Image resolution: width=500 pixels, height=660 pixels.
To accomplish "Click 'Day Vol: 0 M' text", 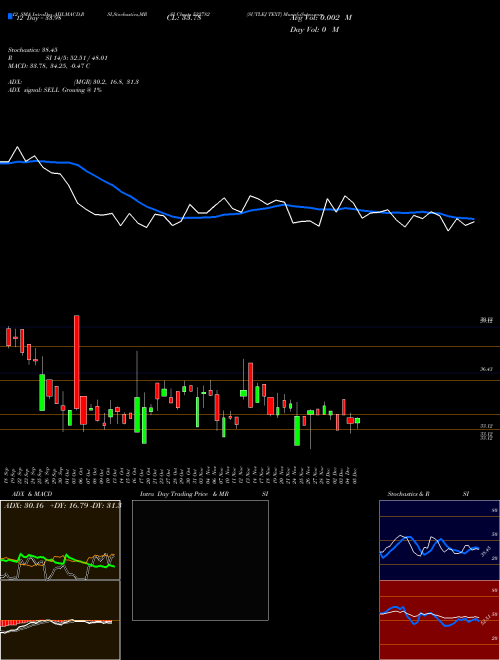I will 314,30.
